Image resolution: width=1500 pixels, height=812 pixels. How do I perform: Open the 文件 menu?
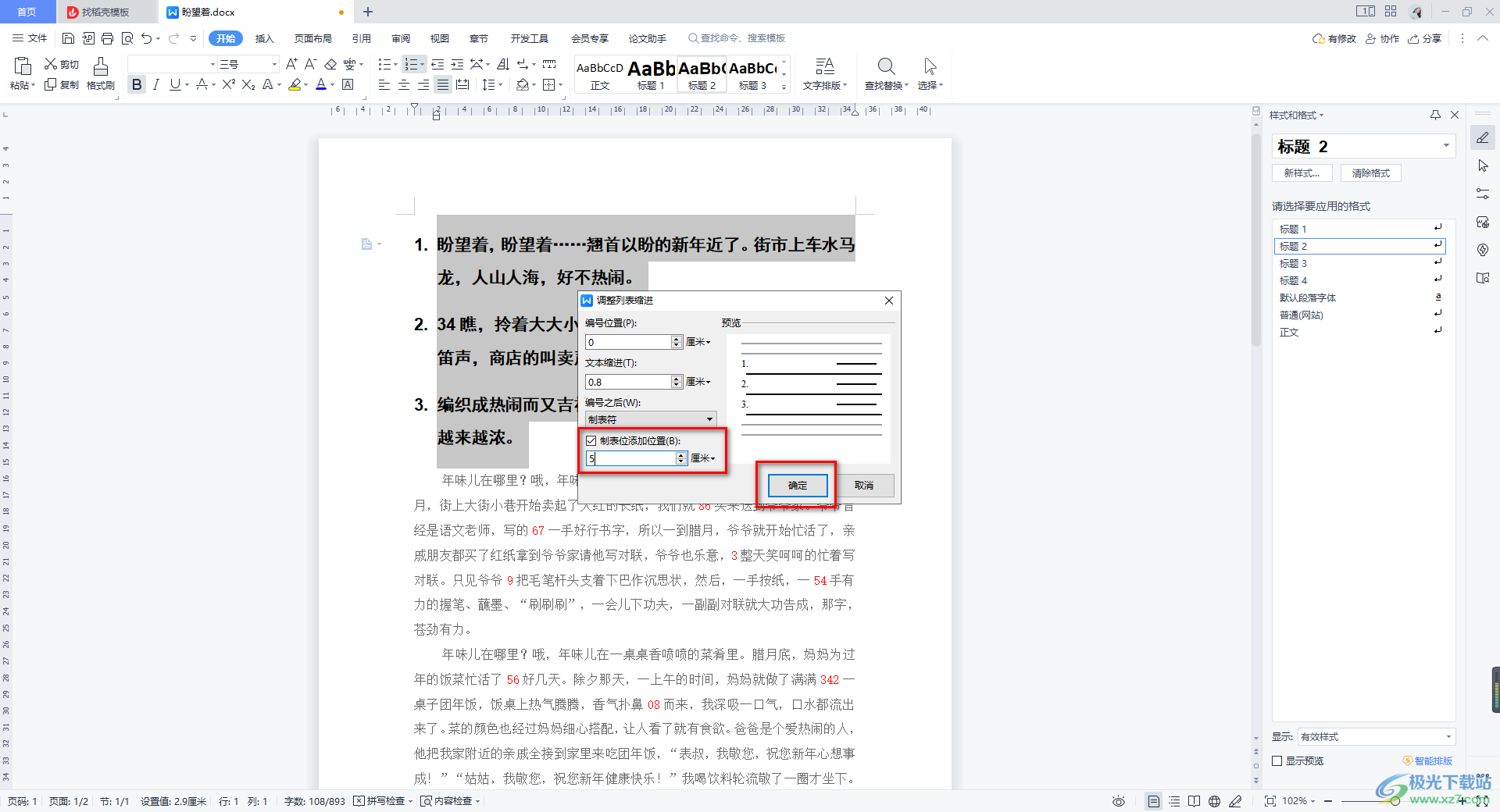click(30, 38)
